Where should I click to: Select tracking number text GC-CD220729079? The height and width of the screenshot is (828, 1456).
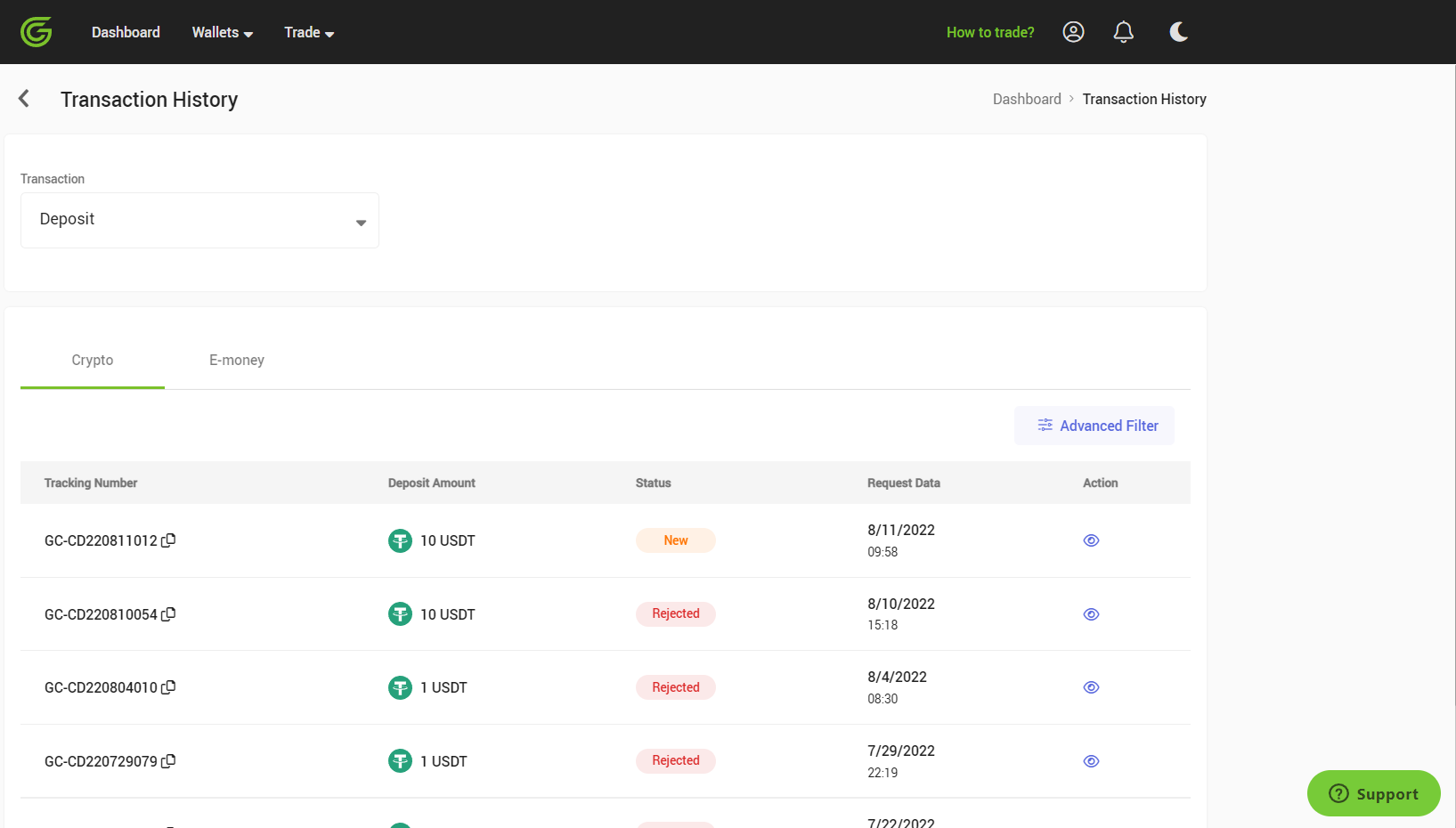[x=101, y=761]
